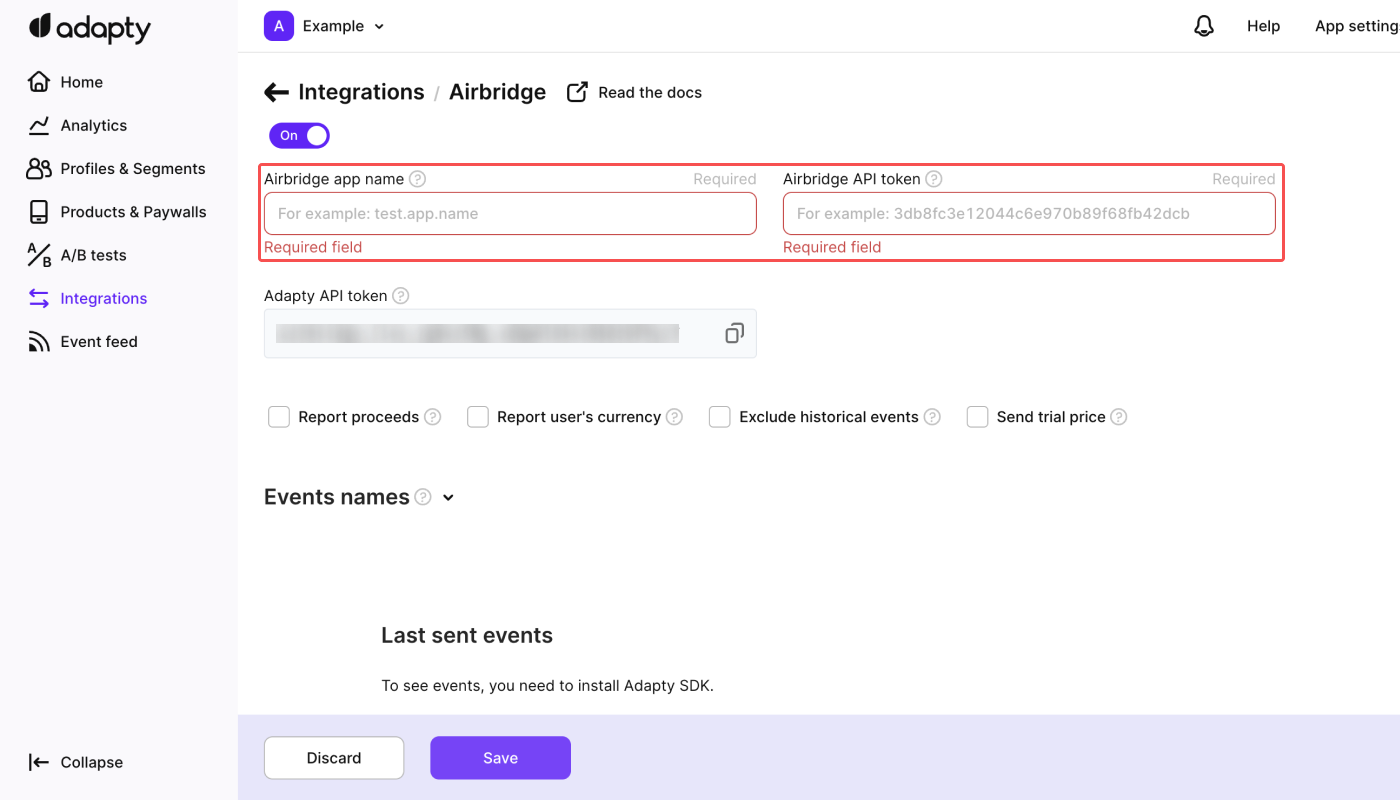
Task: Enable Report proceeds checkbox
Action: coord(279,417)
